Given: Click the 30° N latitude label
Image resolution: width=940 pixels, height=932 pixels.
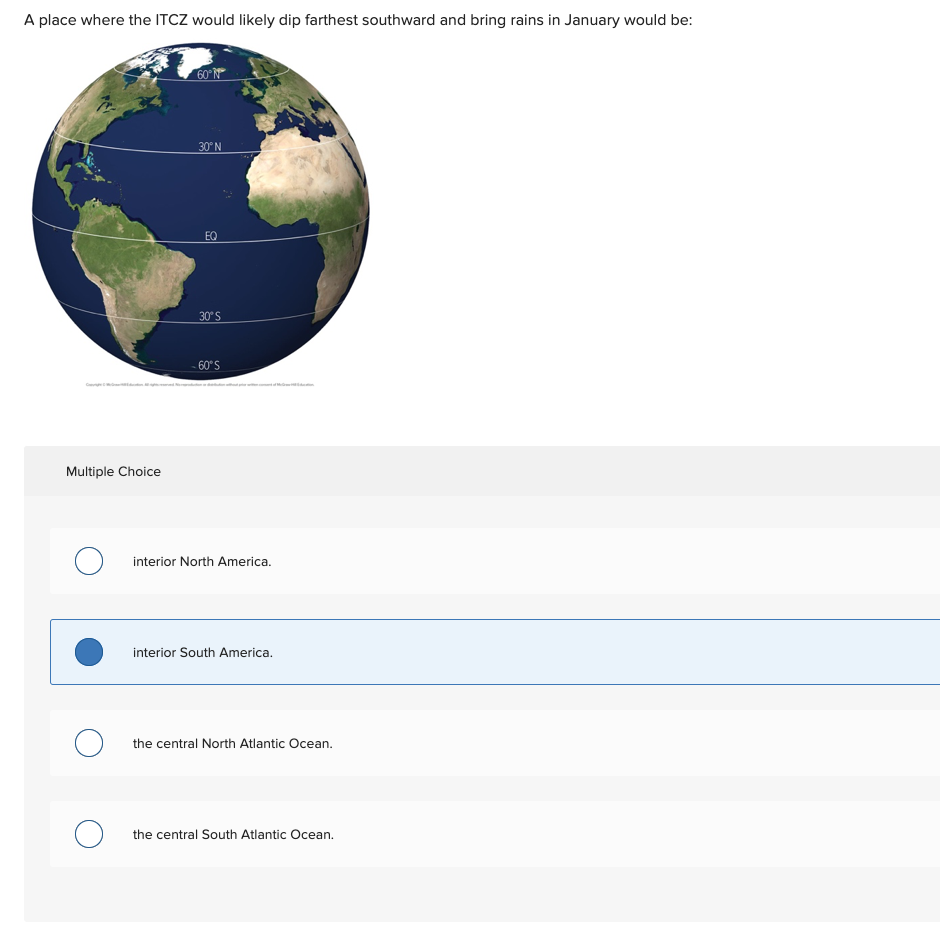Looking at the screenshot, I should coord(208,146).
